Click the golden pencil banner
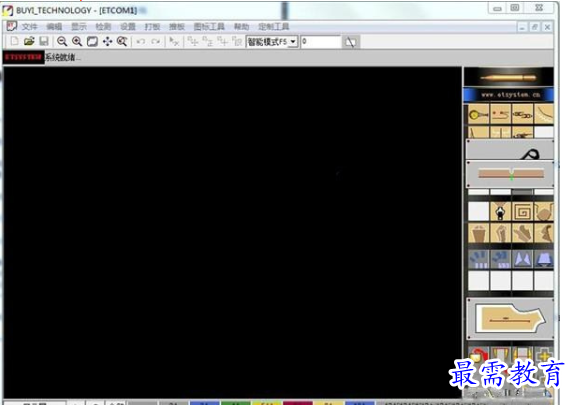 [509, 77]
